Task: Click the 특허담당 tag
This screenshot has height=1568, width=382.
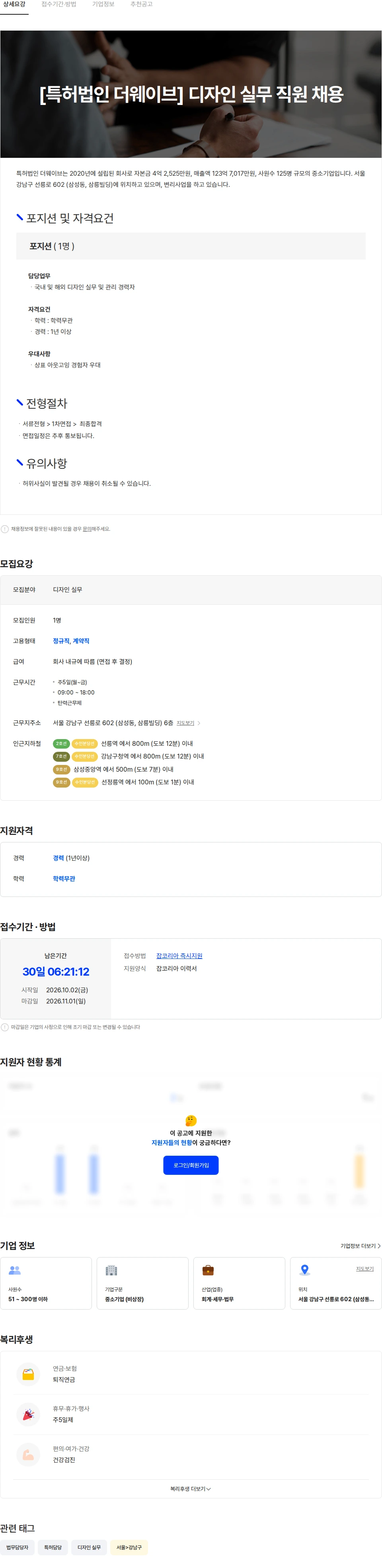Action: [x=53, y=1547]
